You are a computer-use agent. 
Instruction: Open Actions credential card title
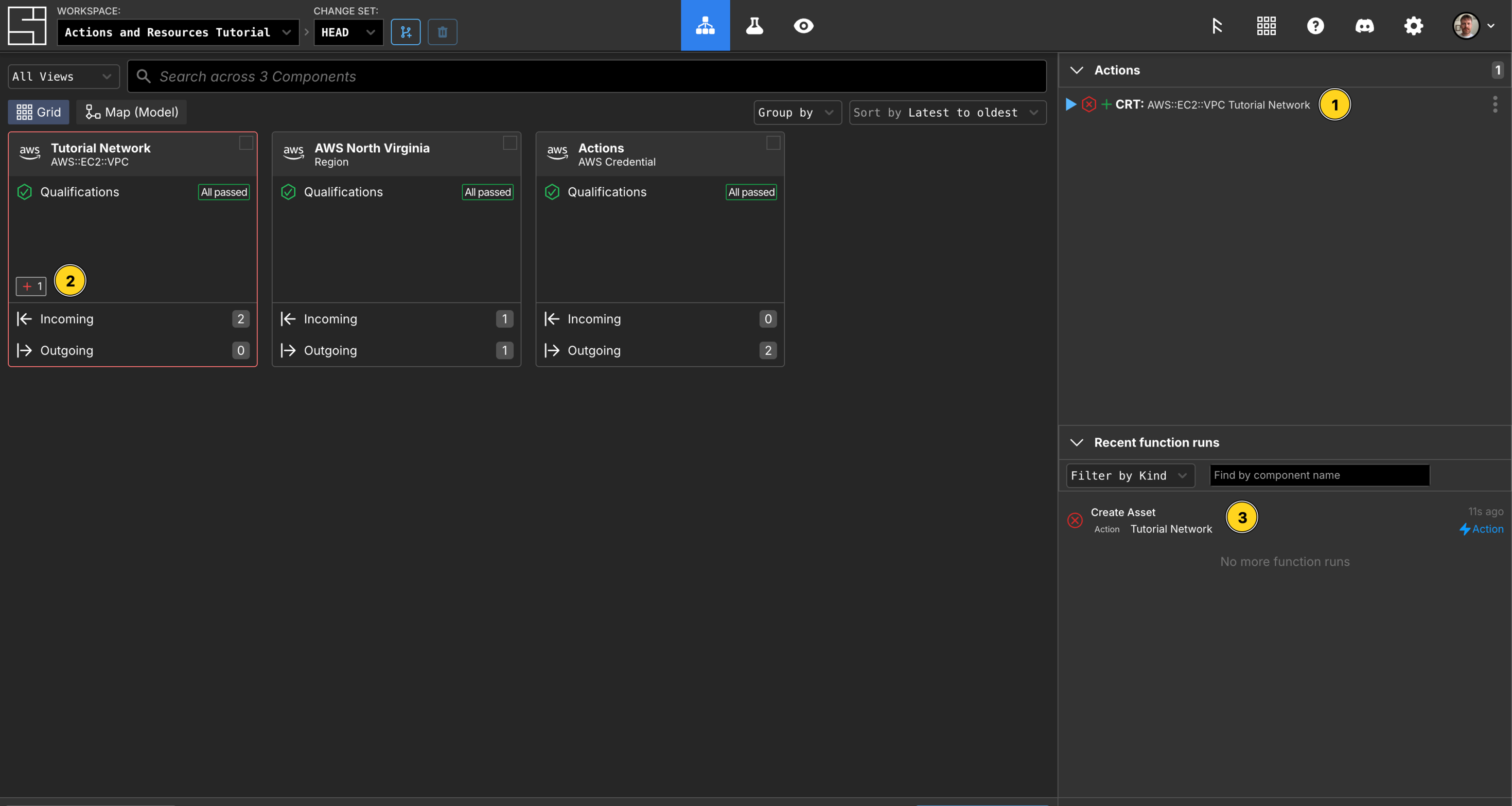[601, 148]
